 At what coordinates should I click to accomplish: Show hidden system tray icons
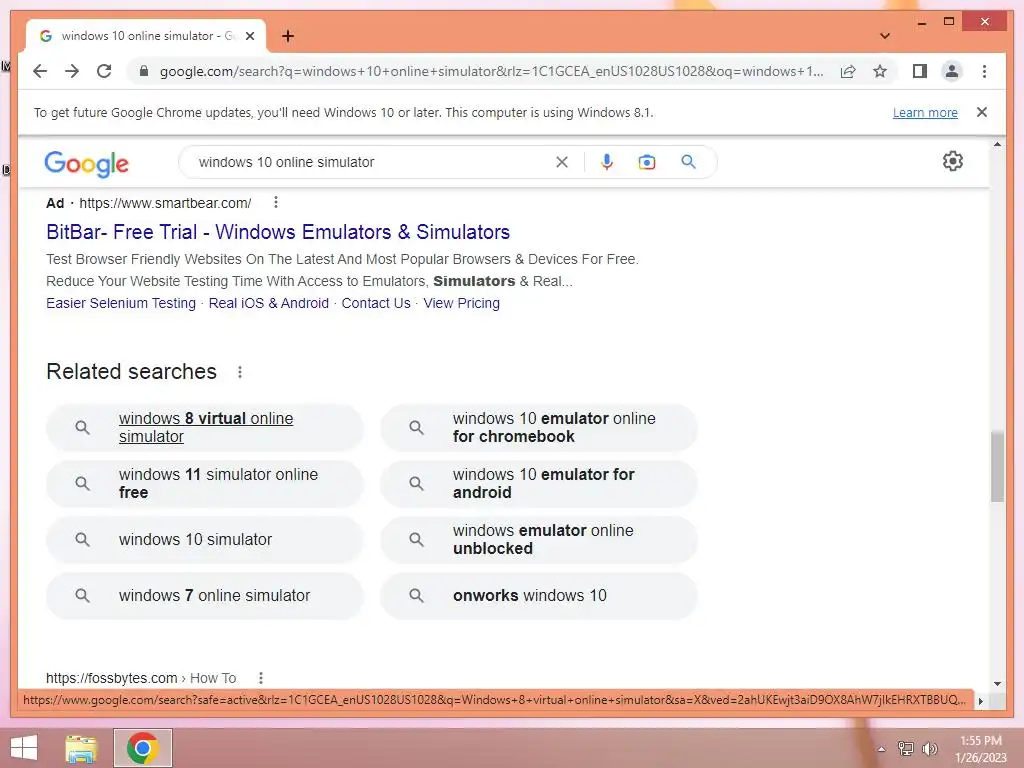[882, 749]
